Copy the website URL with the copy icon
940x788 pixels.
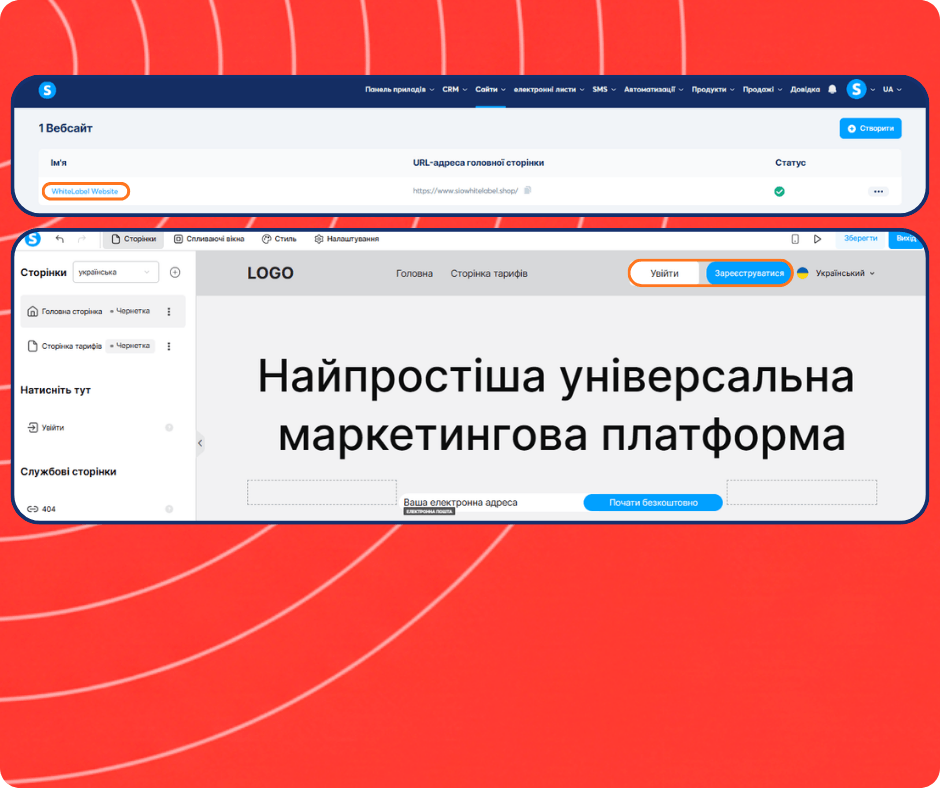point(528,191)
